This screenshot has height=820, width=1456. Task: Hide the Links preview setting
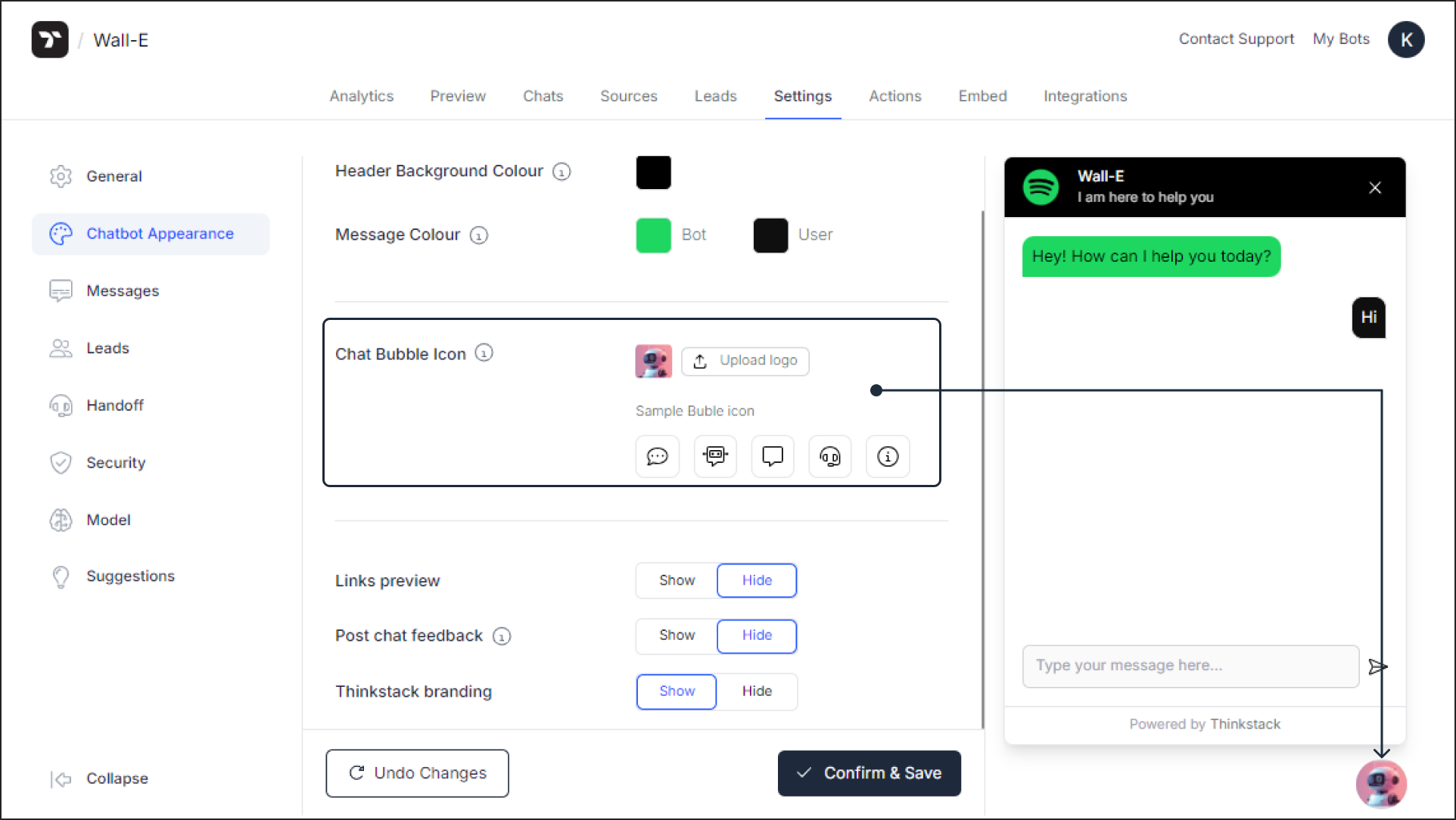(x=756, y=580)
